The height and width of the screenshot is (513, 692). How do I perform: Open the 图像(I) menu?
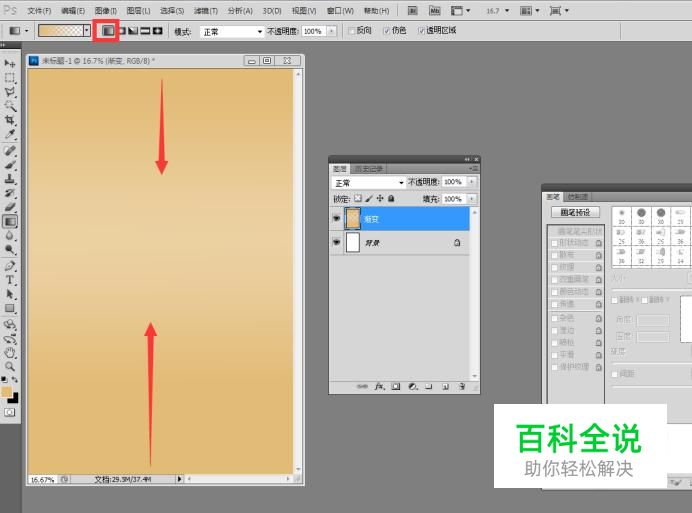(106, 11)
